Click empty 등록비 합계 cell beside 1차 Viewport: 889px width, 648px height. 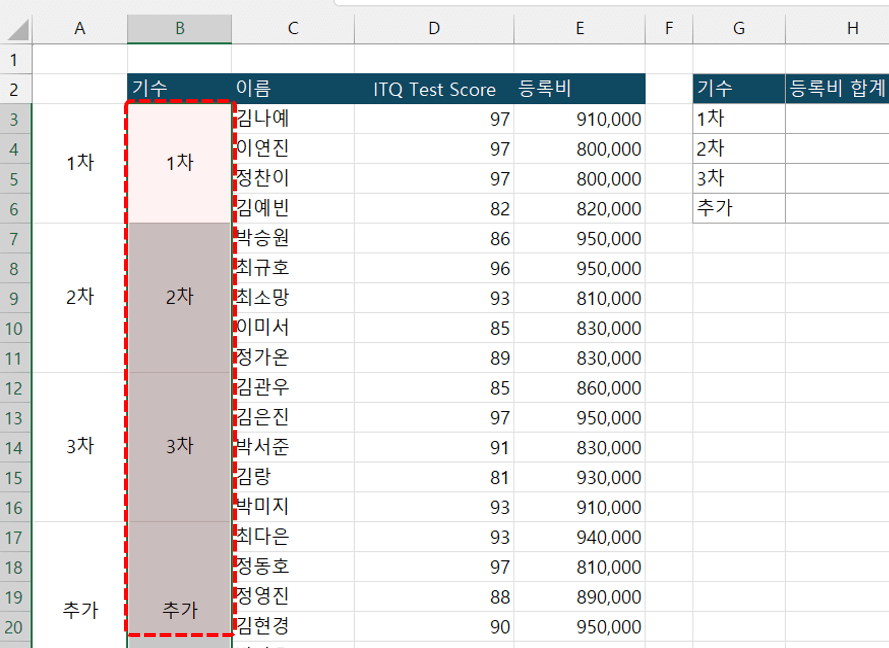point(837,119)
